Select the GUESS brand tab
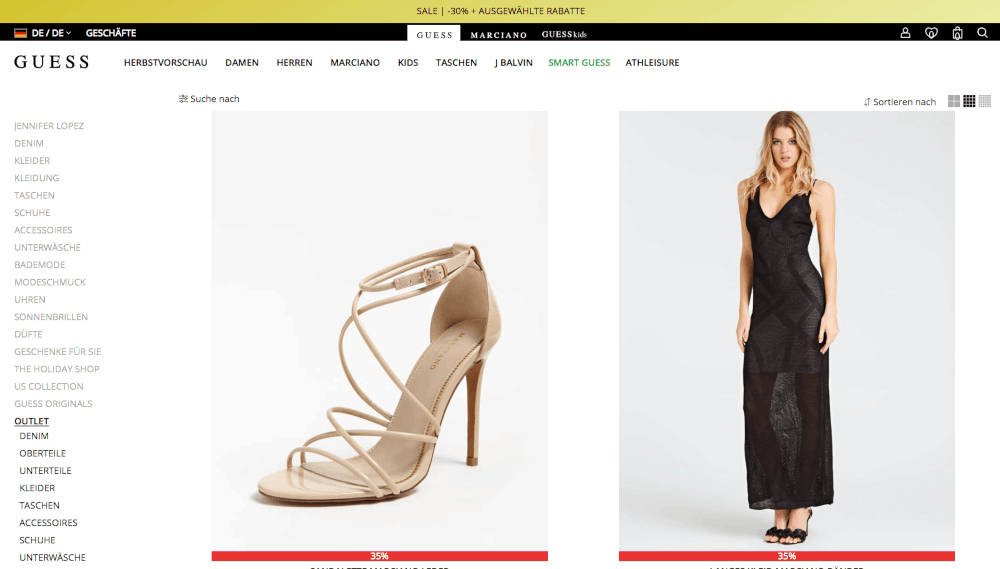The image size is (1000, 569). click(x=434, y=34)
